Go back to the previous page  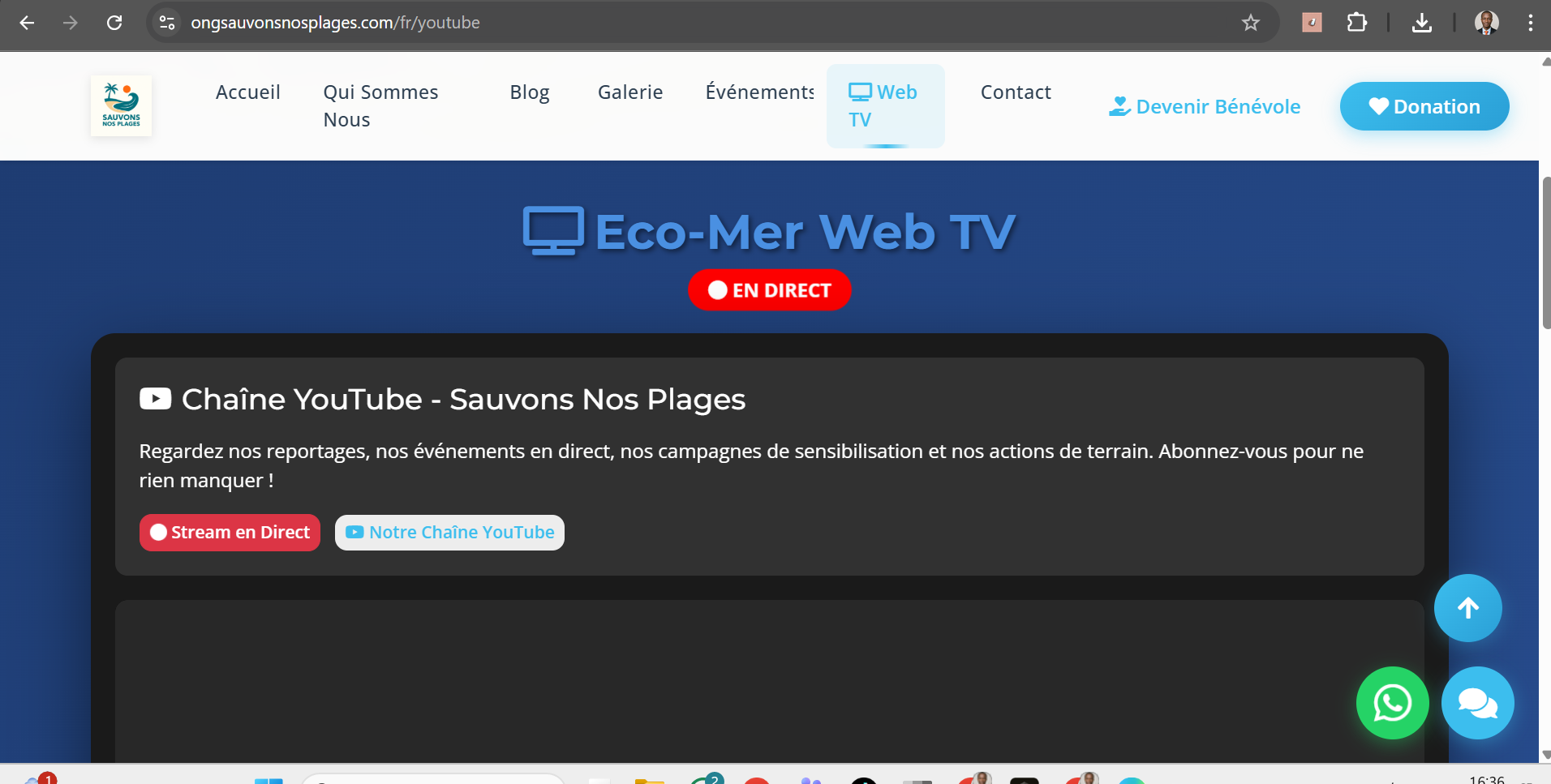tap(27, 23)
